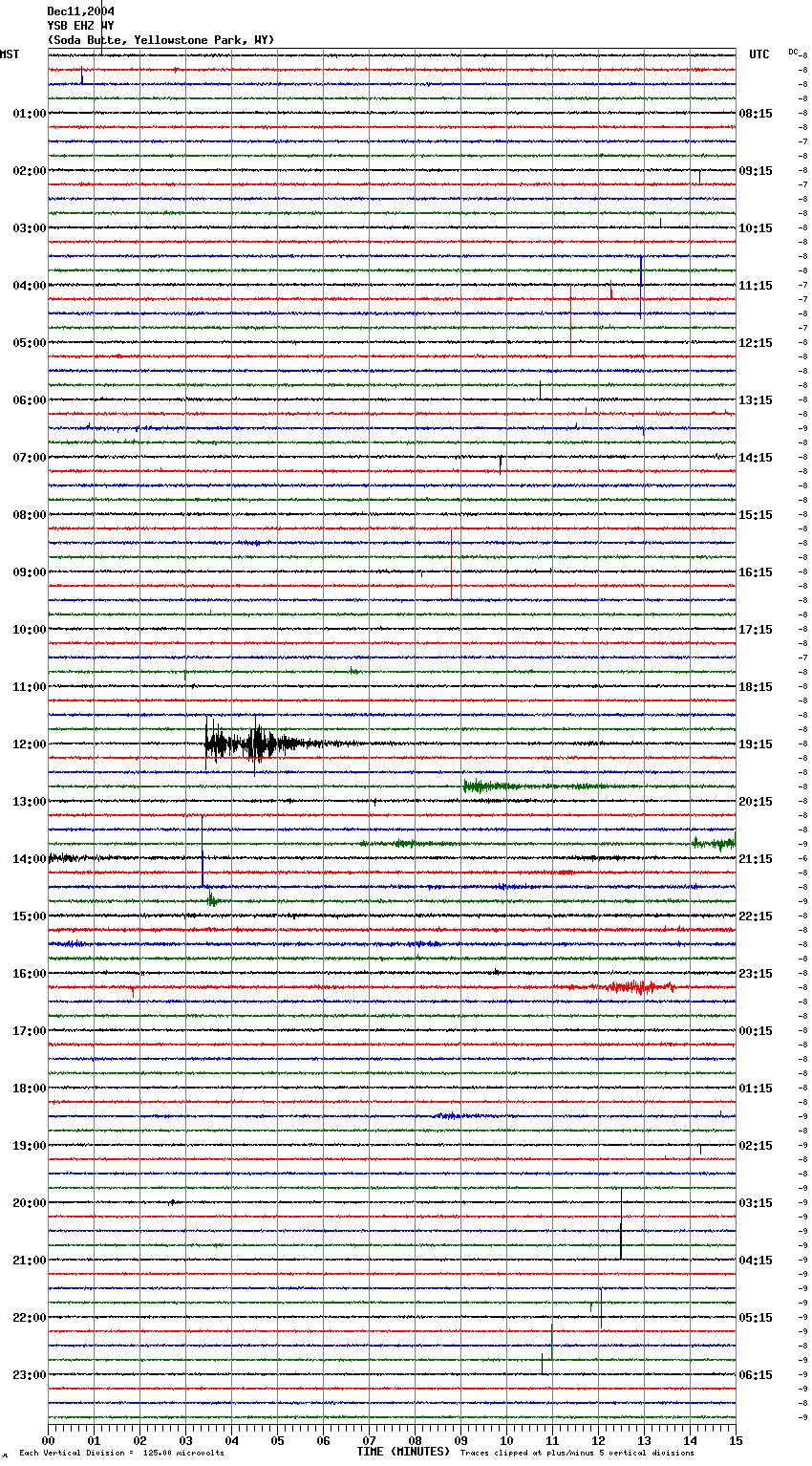Viewport: 812px width, 1466px height.
Task: Click the TIME (MINUTES) axis title
Action: [x=403, y=1452]
